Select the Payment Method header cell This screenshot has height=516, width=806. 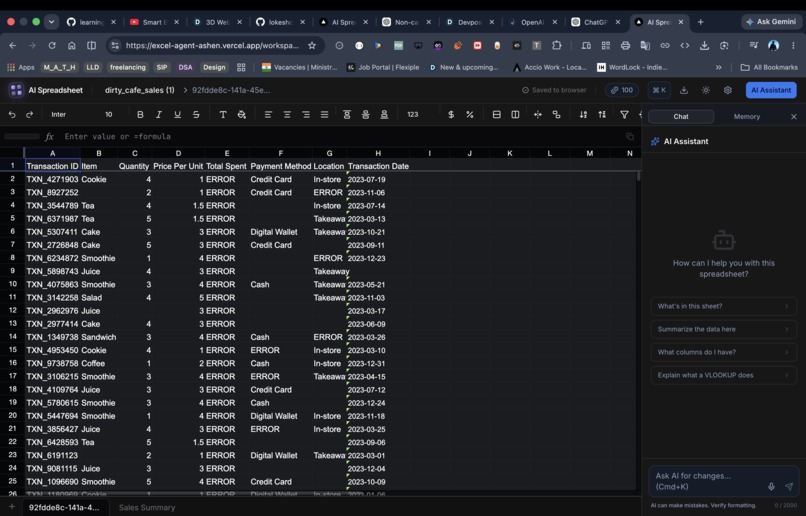point(281,166)
